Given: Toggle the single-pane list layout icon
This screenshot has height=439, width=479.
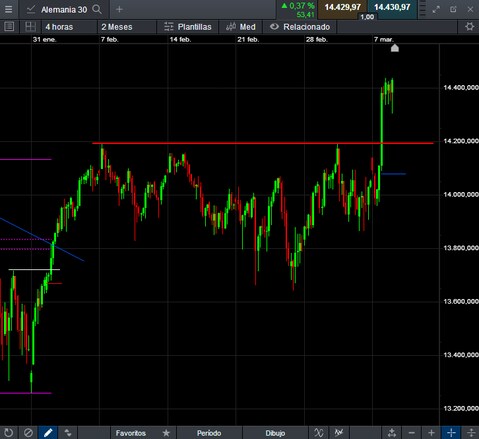Looking at the screenshot, I should (x=9, y=27).
